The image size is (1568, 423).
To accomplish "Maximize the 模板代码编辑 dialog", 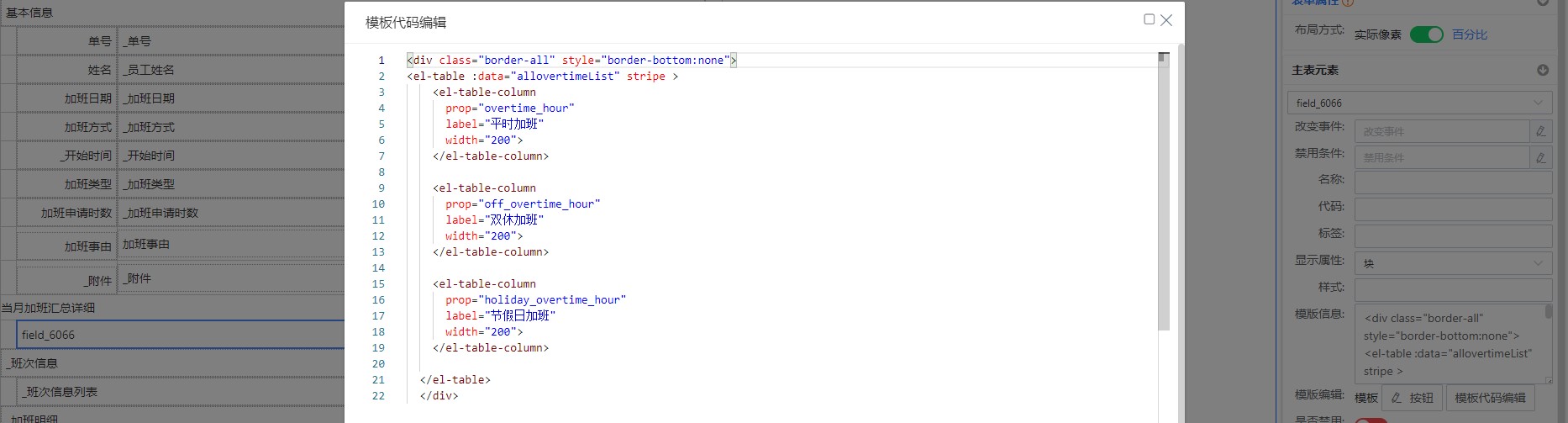I will click(x=1149, y=19).
